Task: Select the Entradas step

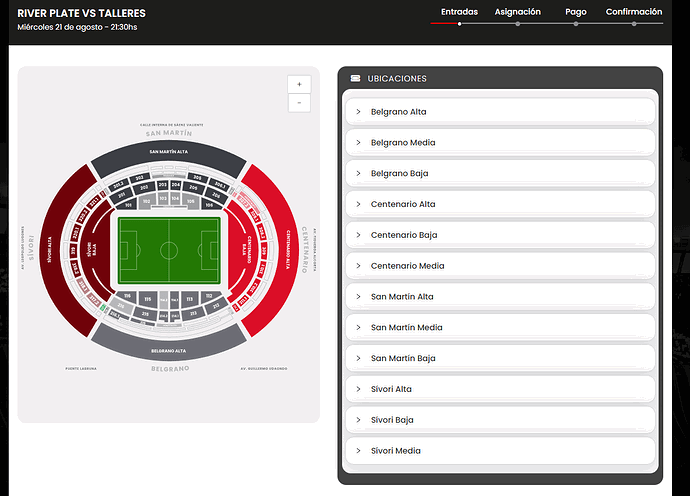Action: [x=459, y=12]
